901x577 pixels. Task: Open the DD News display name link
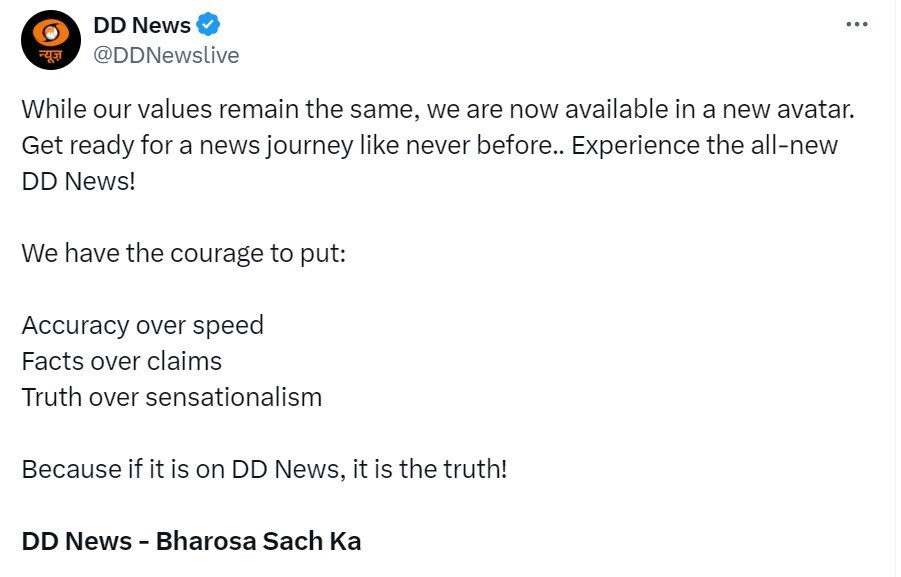[142, 25]
